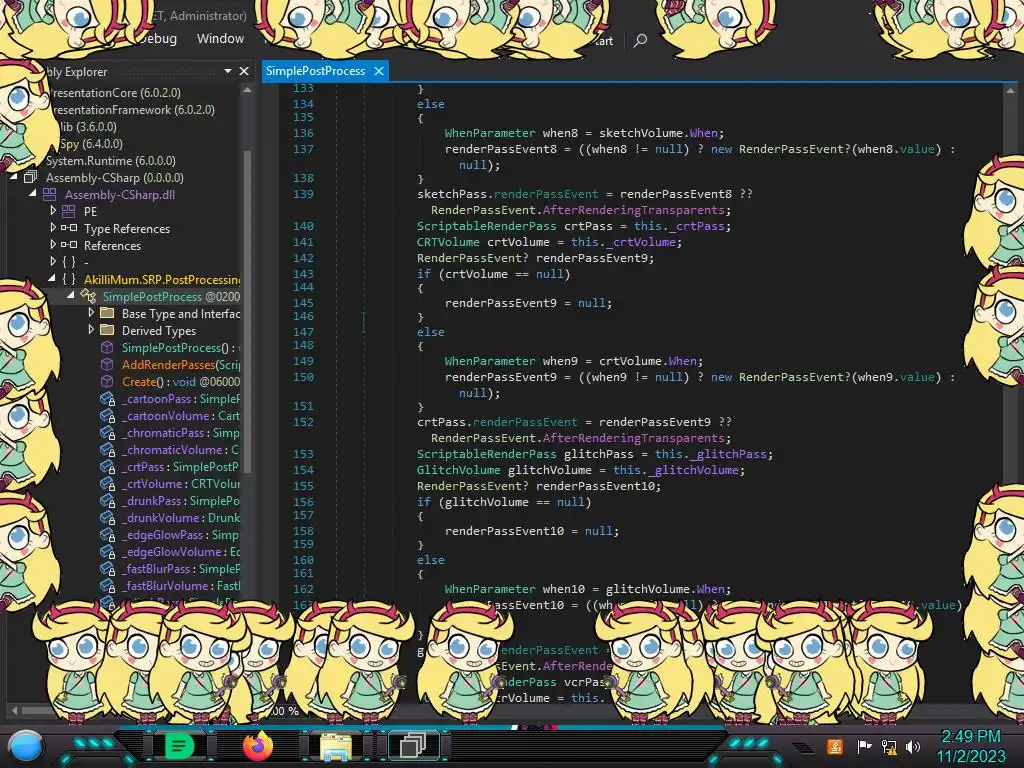Click the SimplePostProcess class icon
Screen dimensions: 1024x768
[88, 296]
